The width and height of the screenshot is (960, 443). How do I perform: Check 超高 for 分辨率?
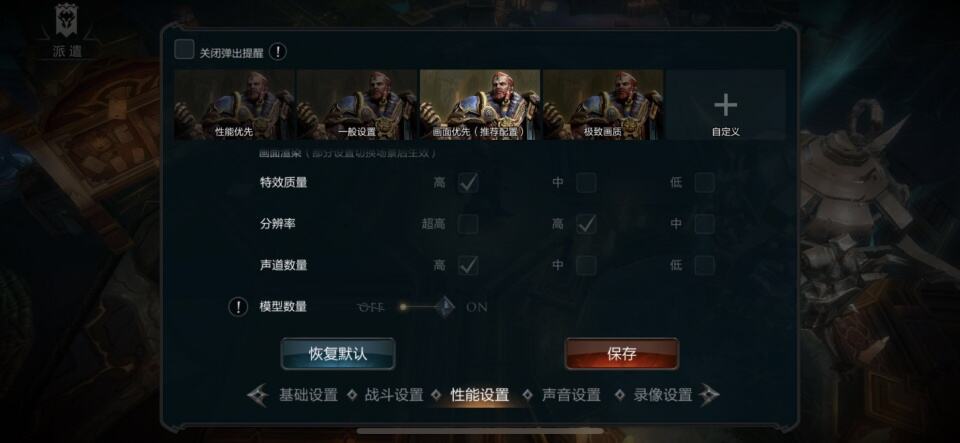468,224
